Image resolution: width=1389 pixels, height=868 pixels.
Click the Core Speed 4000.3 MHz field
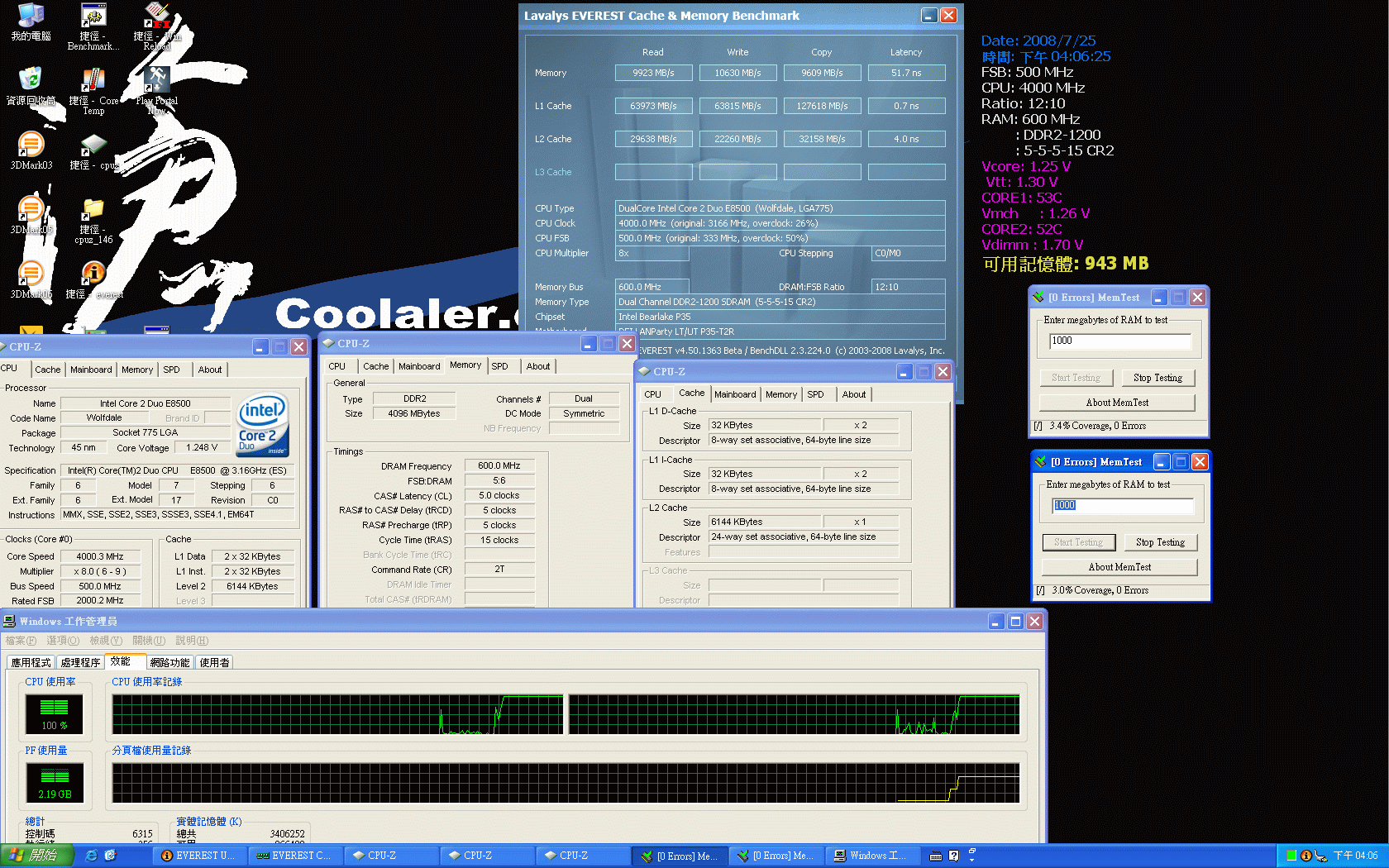[x=100, y=556]
